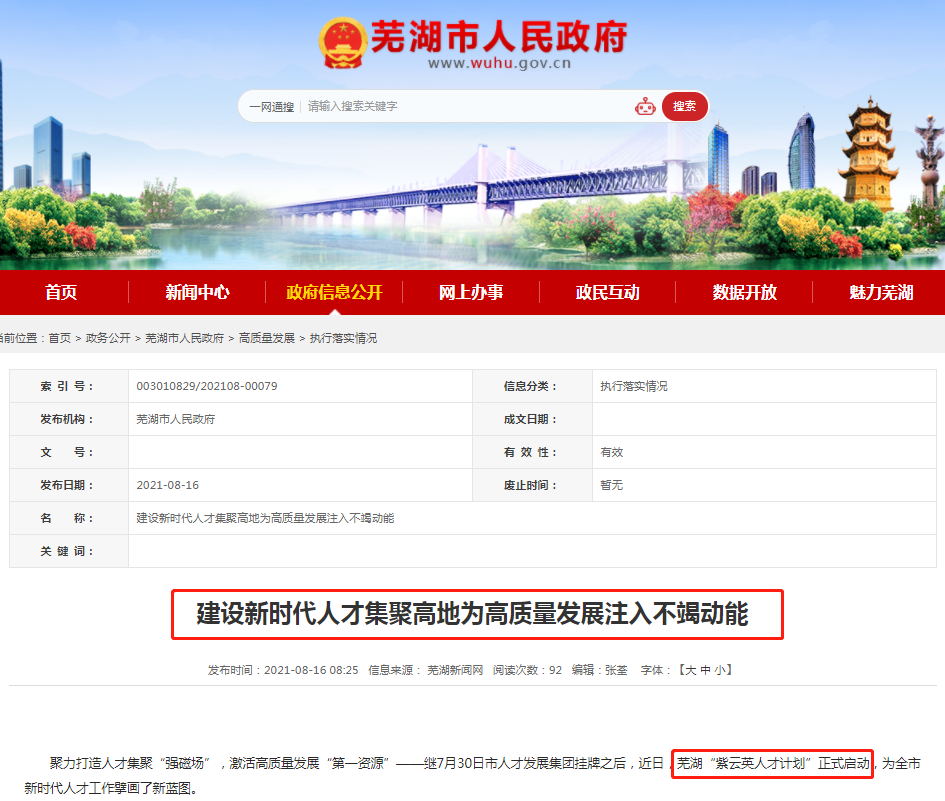The height and width of the screenshot is (801, 945).
Task: Open the 数据开放 navigation item
Action: [x=744, y=292]
